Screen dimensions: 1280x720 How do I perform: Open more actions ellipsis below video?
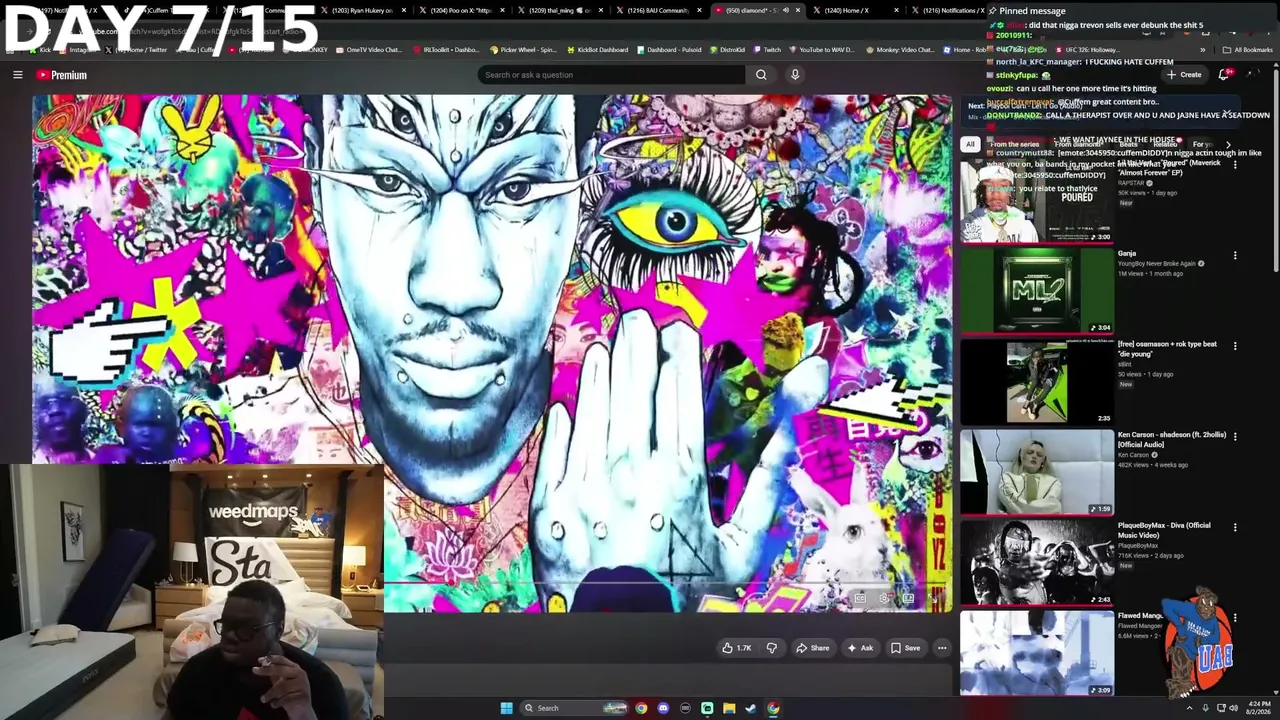[942, 648]
